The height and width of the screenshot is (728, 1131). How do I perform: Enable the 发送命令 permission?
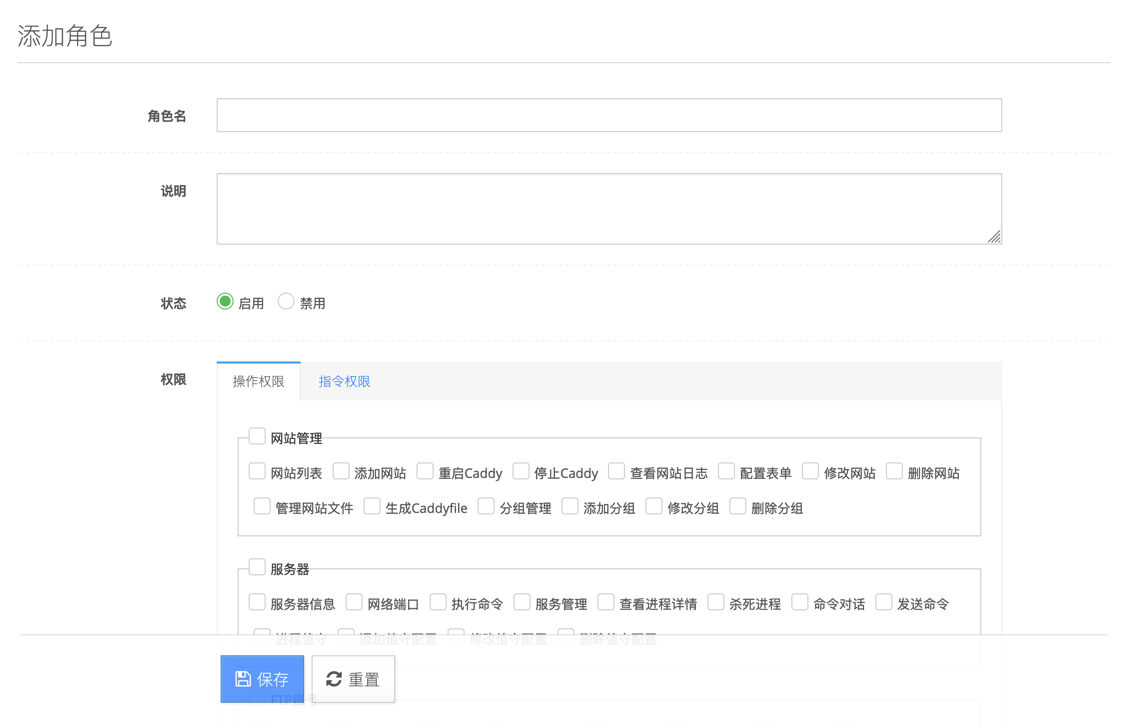(x=883, y=602)
